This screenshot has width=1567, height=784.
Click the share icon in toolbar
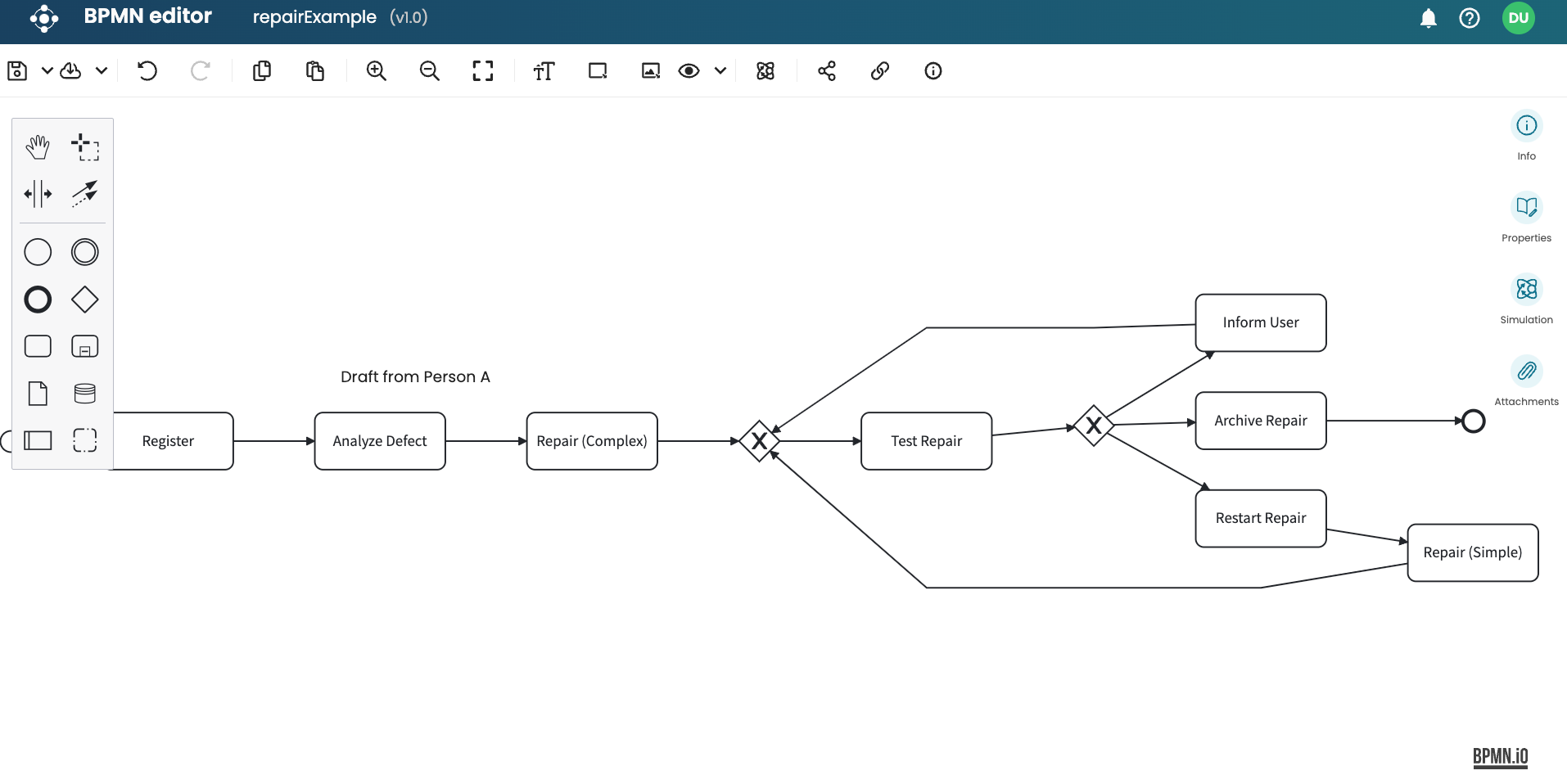827,71
